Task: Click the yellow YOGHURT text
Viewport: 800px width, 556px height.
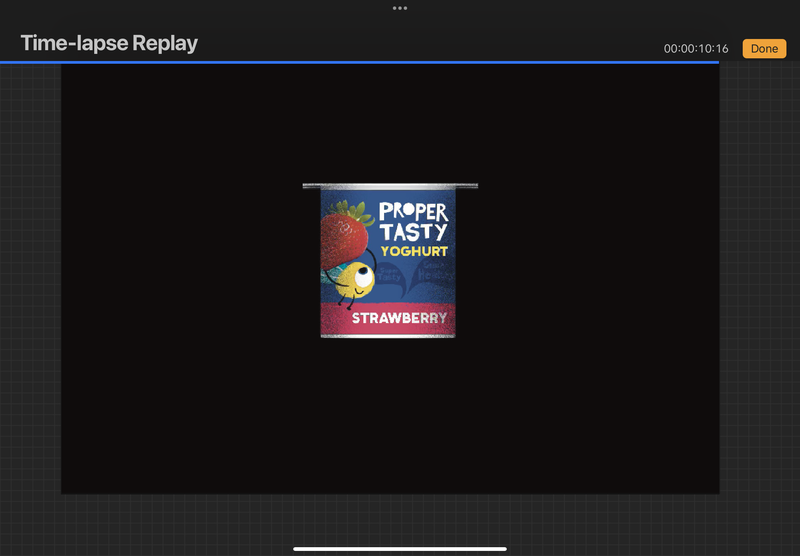Action: (x=414, y=251)
